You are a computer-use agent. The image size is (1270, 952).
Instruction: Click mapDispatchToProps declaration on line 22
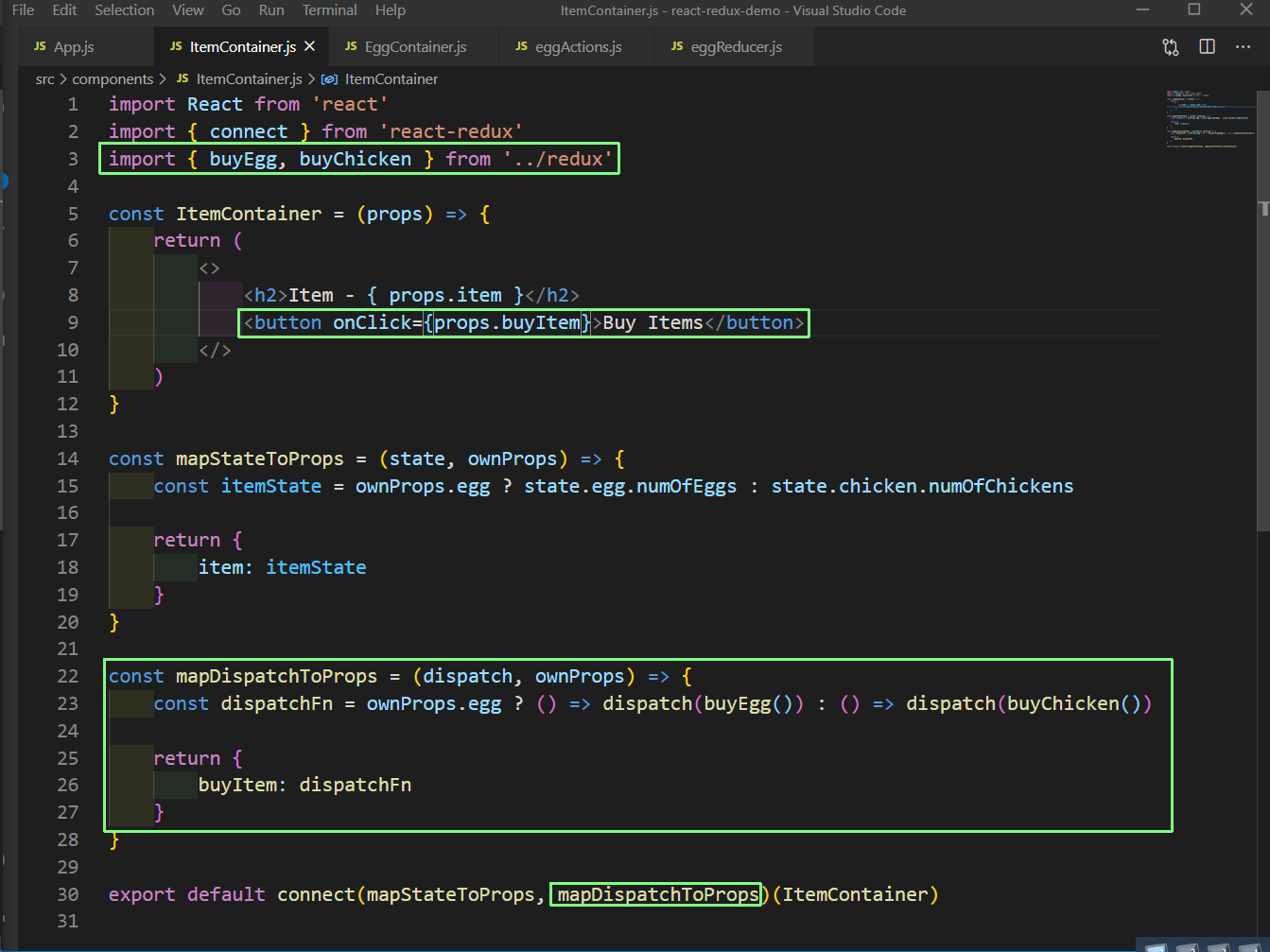coord(276,676)
